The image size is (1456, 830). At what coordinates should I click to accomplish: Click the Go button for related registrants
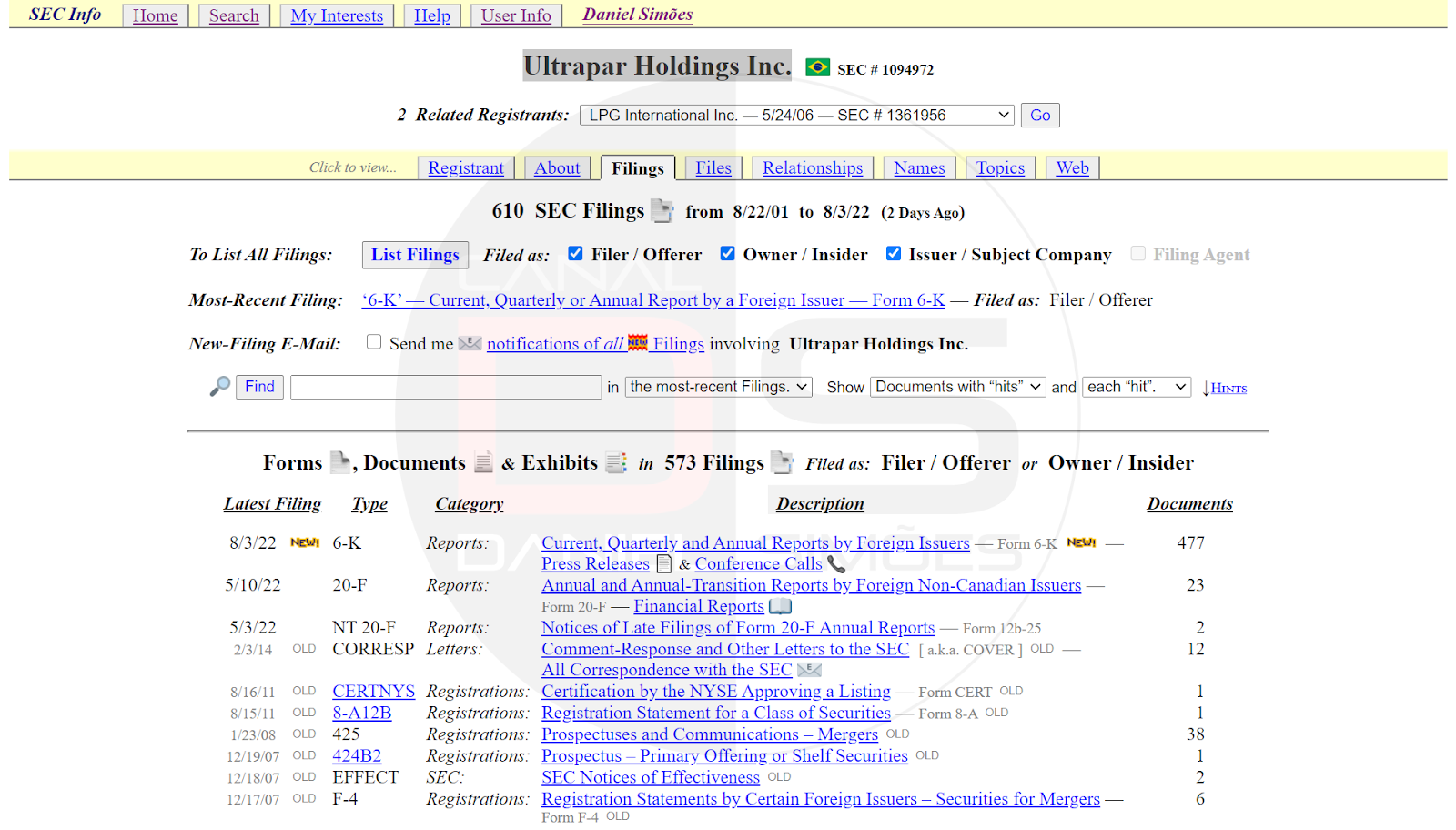tap(1040, 115)
